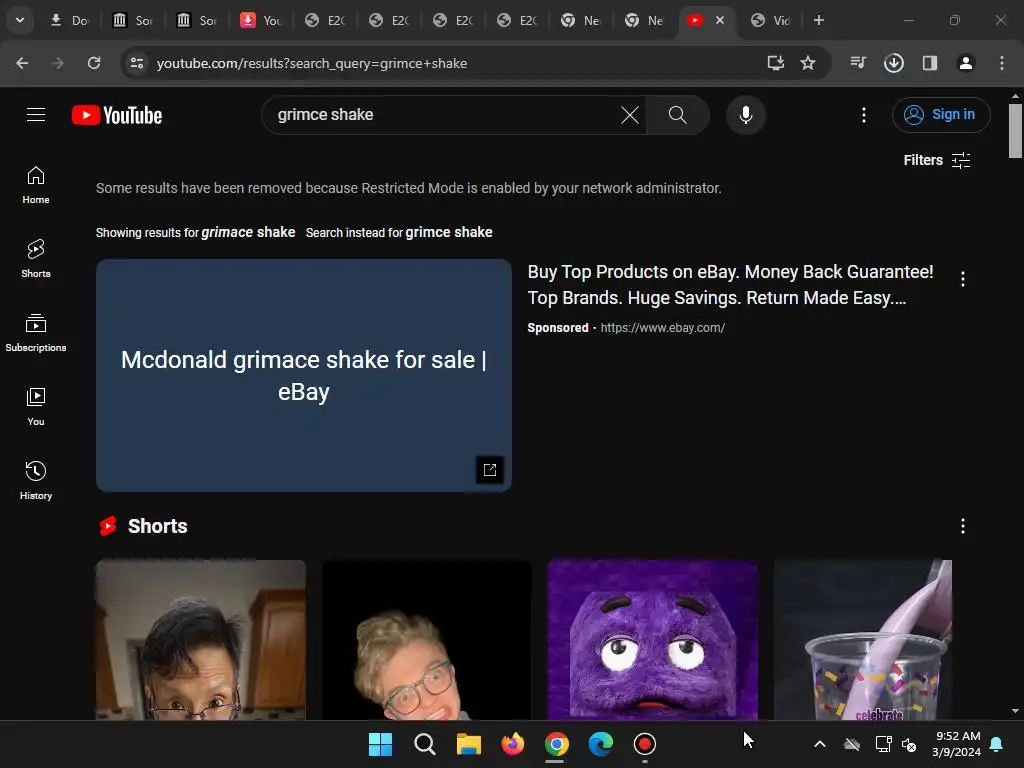Image resolution: width=1024 pixels, height=768 pixels.
Task: Launch Firefox from the taskbar
Action: [x=513, y=744]
